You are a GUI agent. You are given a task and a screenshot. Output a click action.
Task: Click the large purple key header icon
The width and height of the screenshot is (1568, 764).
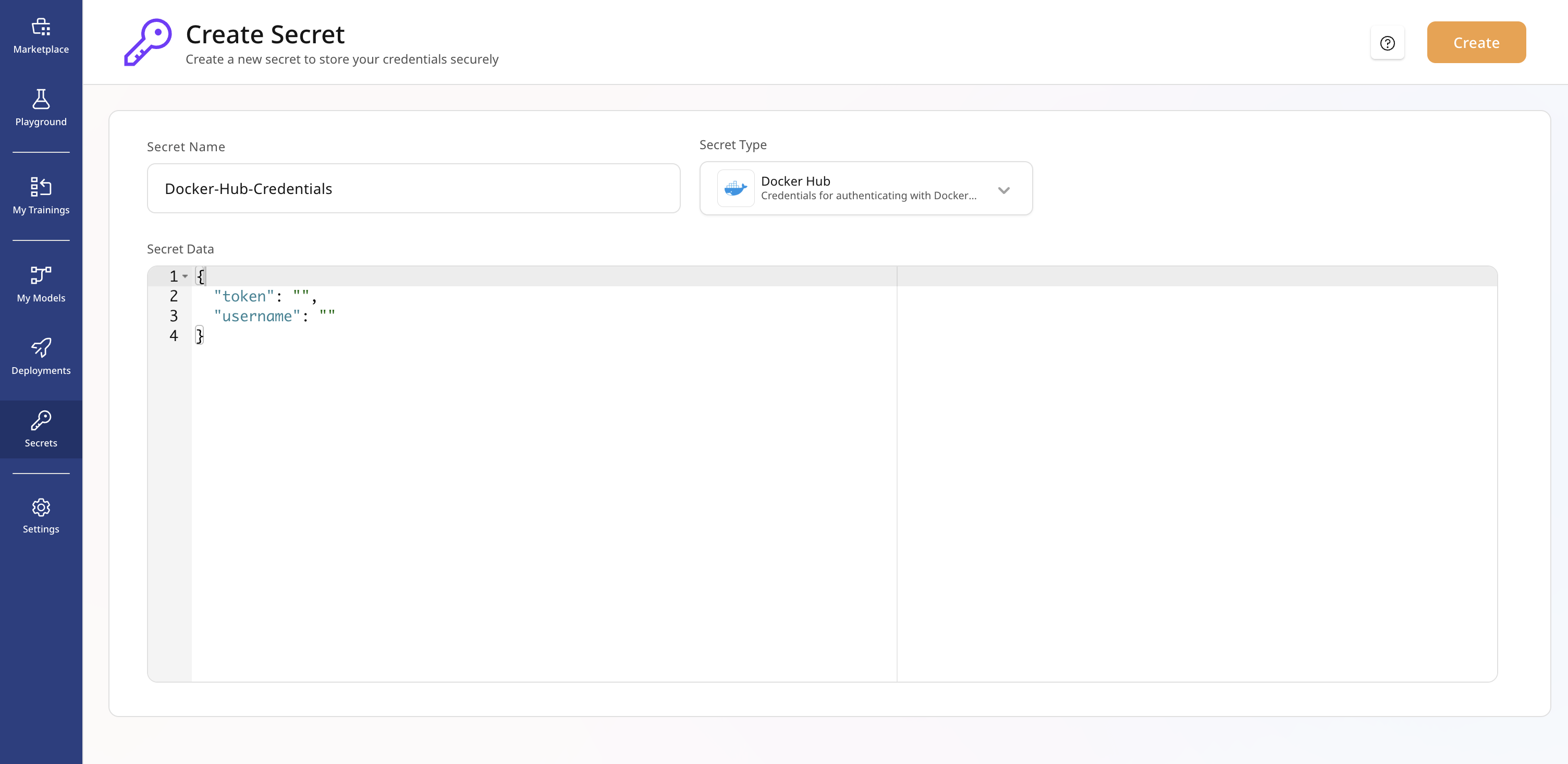coord(148,42)
